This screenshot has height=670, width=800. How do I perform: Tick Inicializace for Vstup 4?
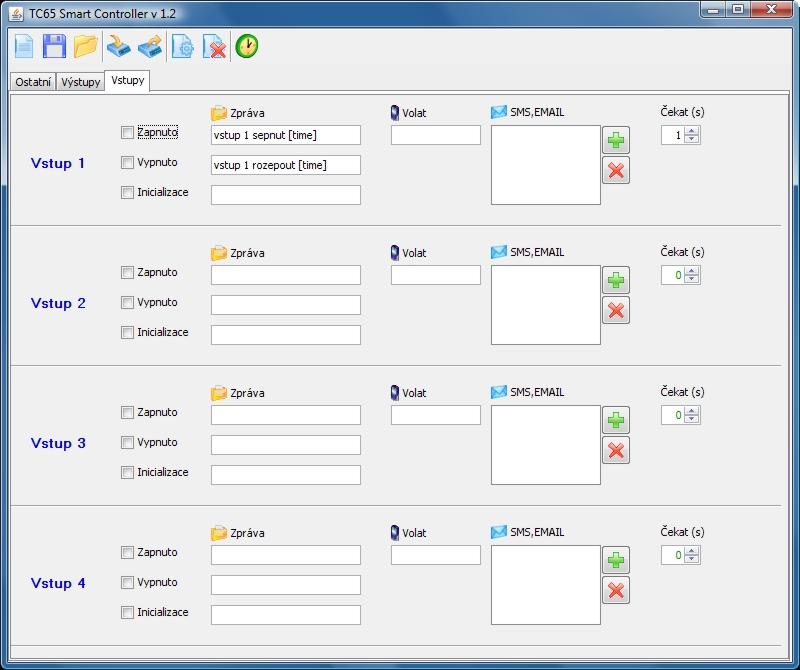pyautogui.click(x=127, y=612)
